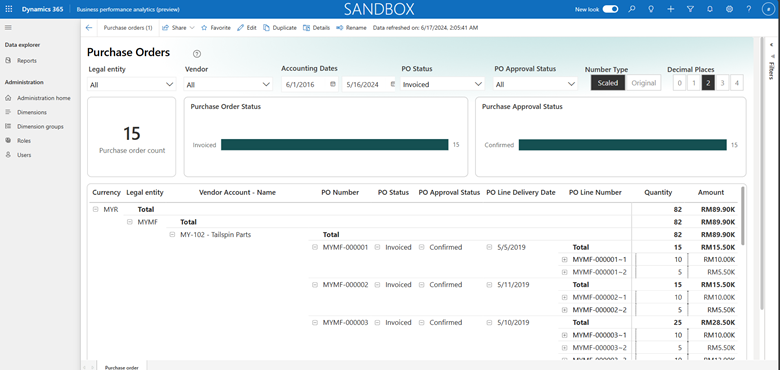This screenshot has height=370, width=780.
Task: Click Duplicate in the toolbar
Action: point(280,28)
